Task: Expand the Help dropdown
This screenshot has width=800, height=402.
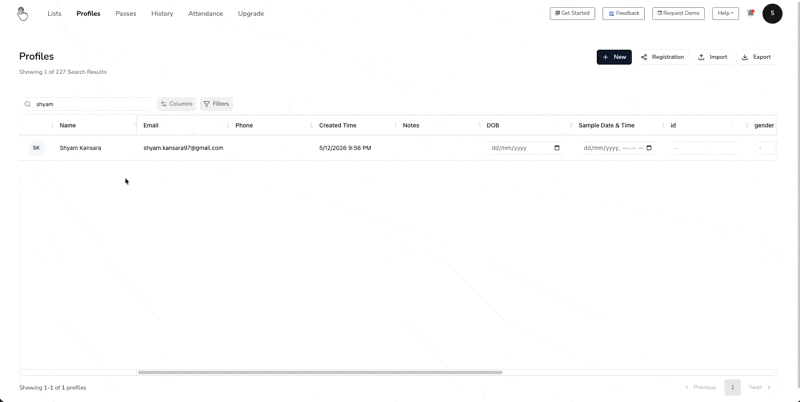Action: point(726,13)
